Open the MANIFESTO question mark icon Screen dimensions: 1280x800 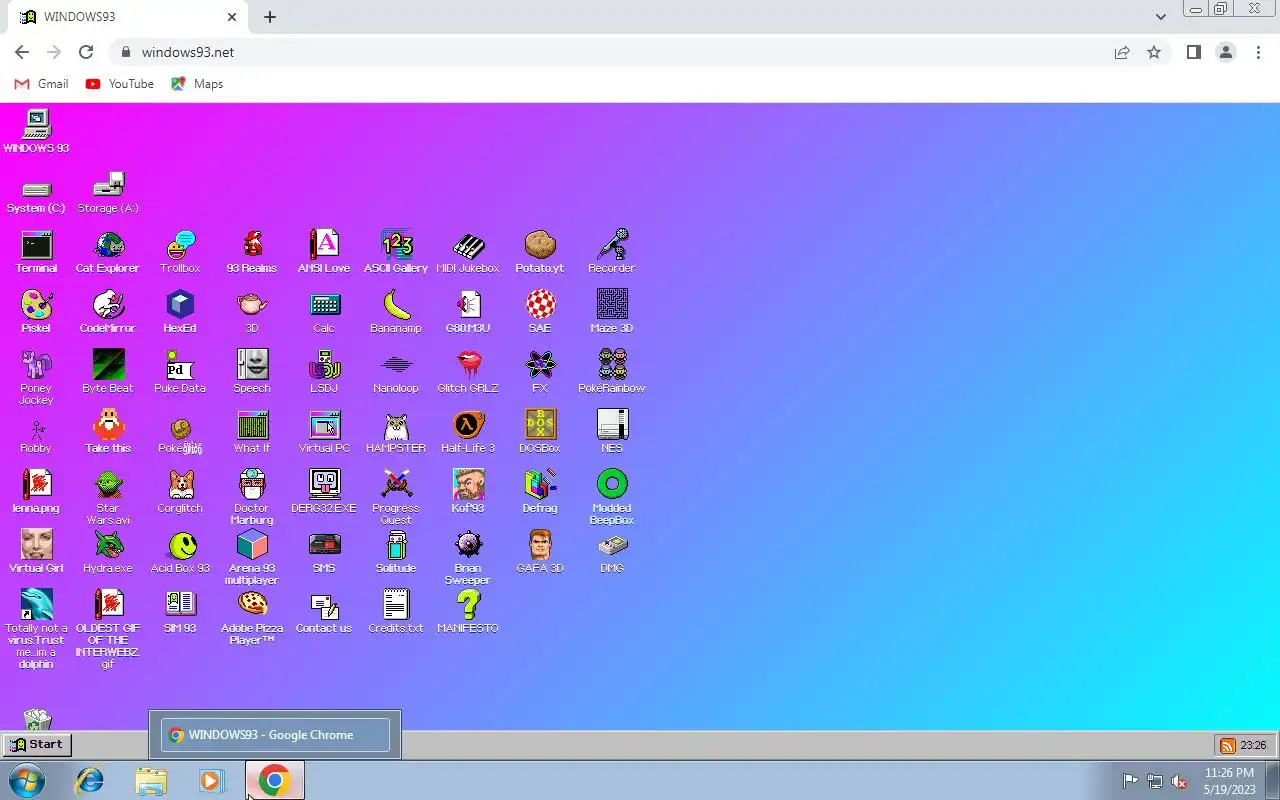(468, 605)
